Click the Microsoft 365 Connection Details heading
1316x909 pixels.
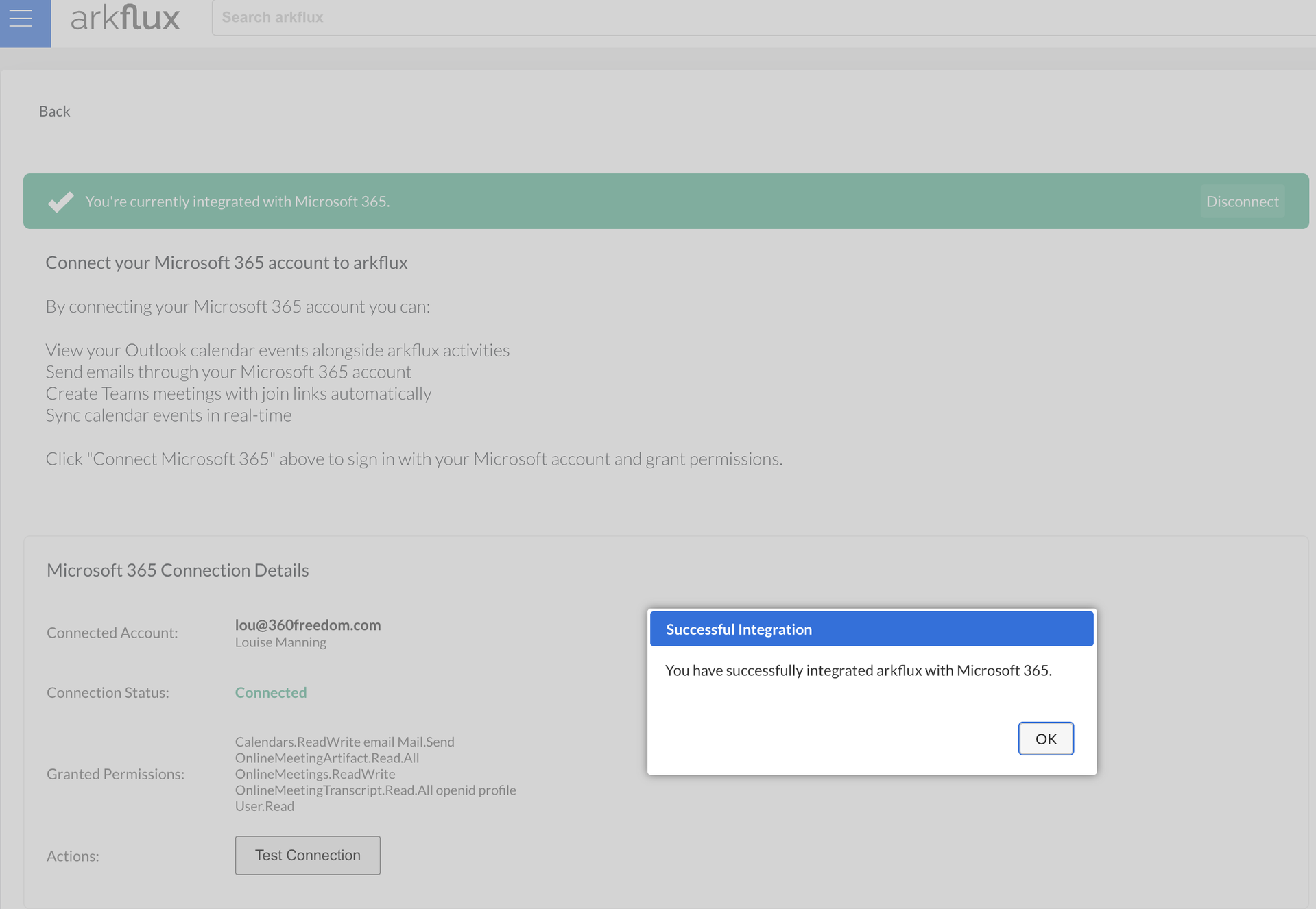pyautogui.click(x=177, y=570)
